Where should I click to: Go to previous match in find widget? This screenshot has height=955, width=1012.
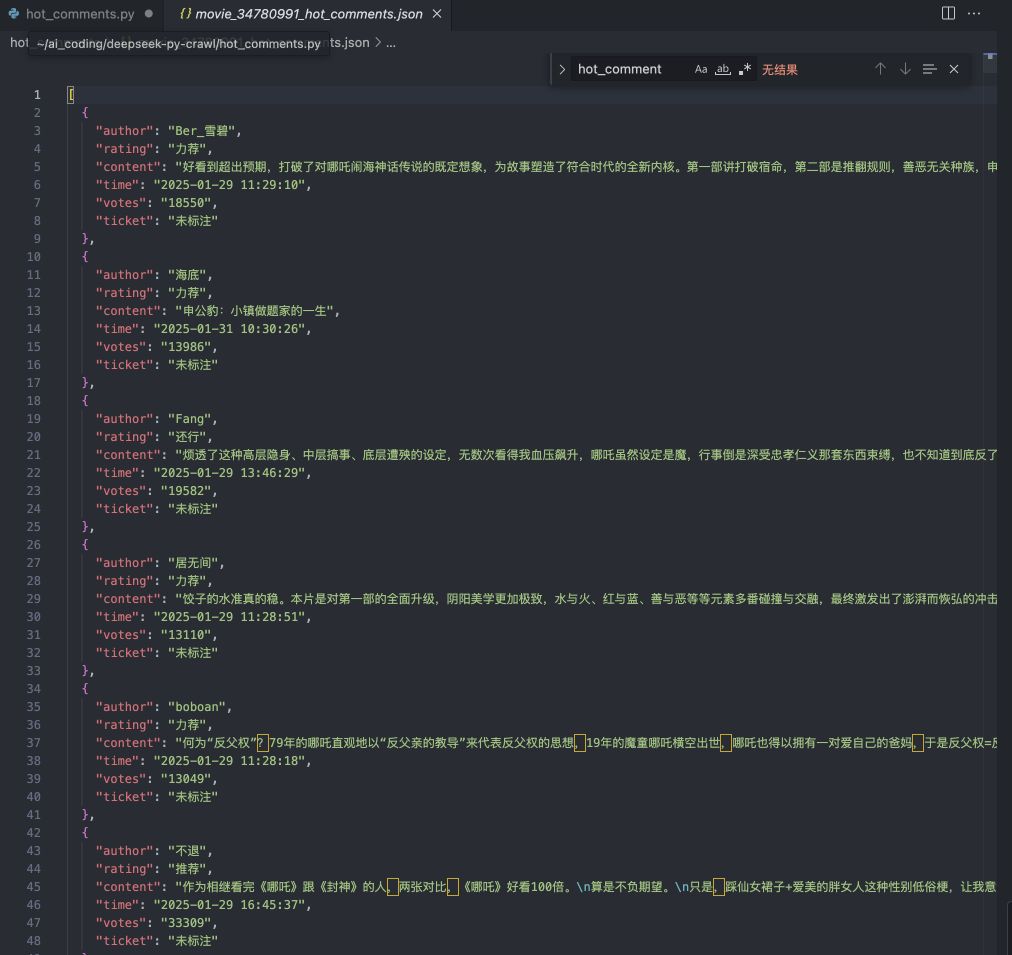pos(880,69)
